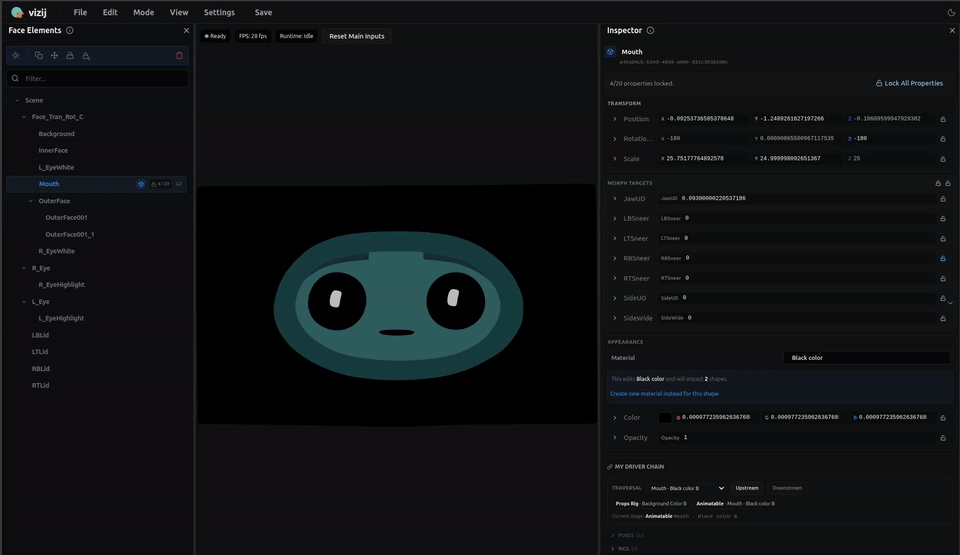960x555 pixels.
Task: Select the InnerFace tree item
Action: tap(53, 151)
